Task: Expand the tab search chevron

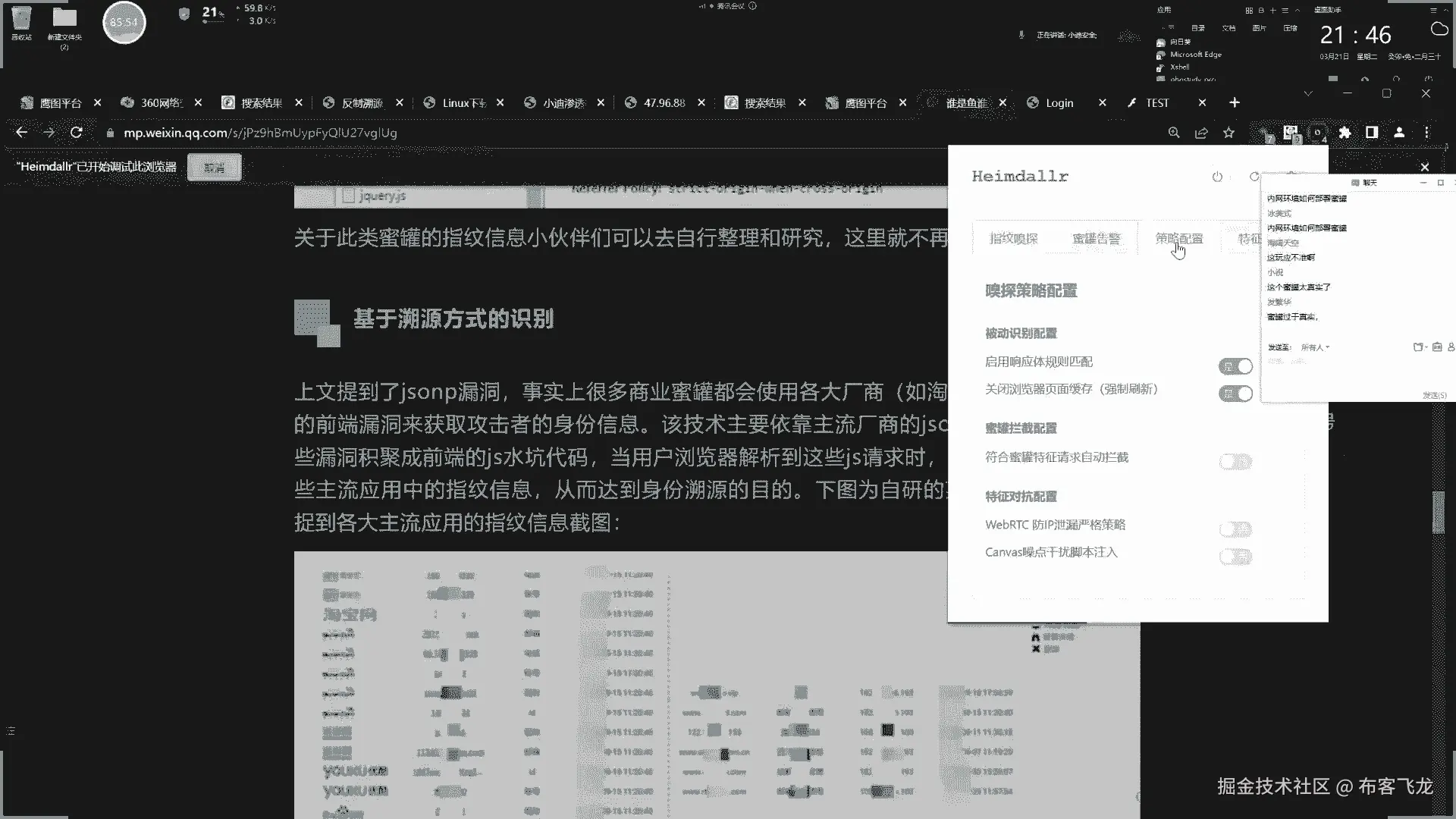Action: [1307, 93]
